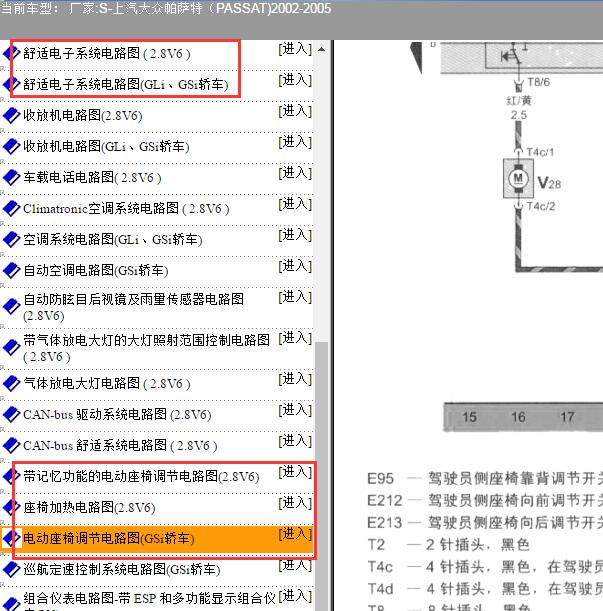The image size is (603, 611).
Task: Click book icon beside 舒适电子系统电路图 (2.8V6)
Action: point(11,53)
